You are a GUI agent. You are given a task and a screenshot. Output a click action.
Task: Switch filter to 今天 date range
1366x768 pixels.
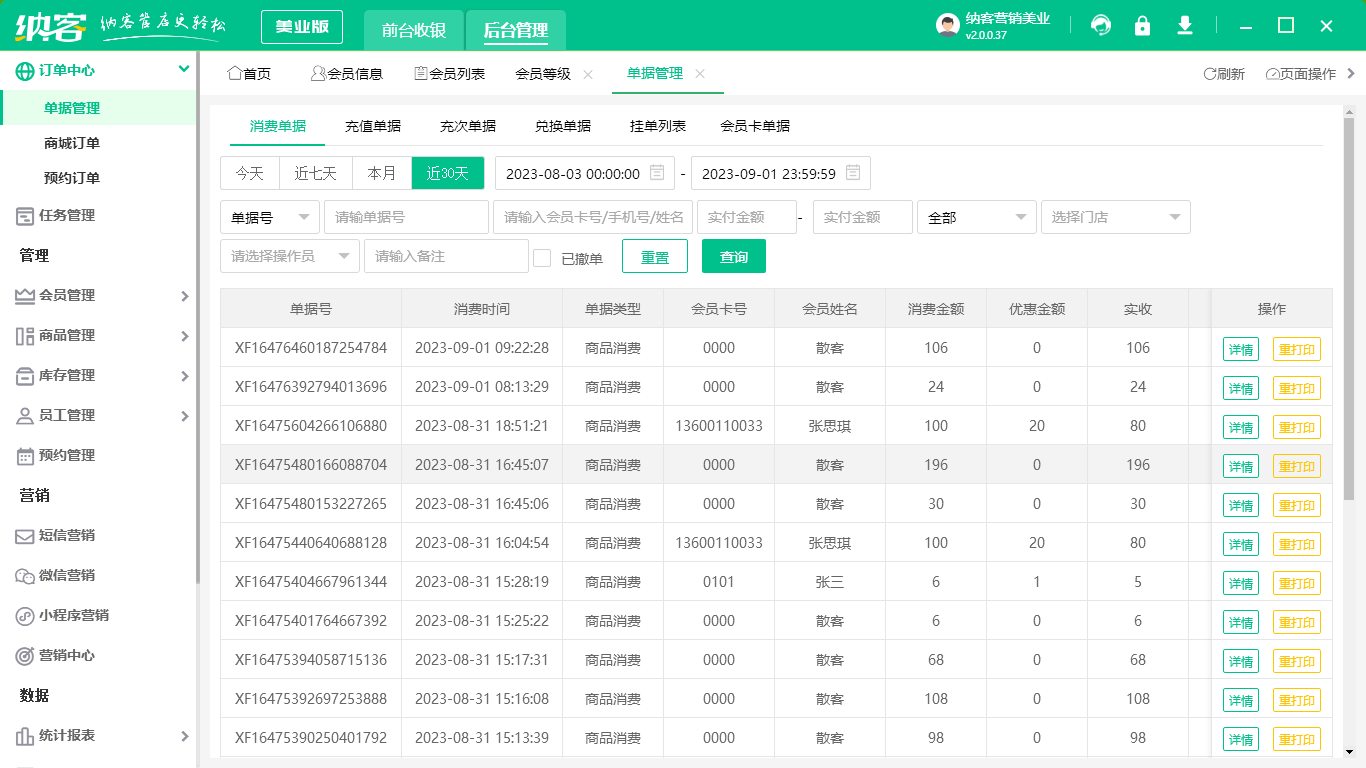tap(249, 172)
